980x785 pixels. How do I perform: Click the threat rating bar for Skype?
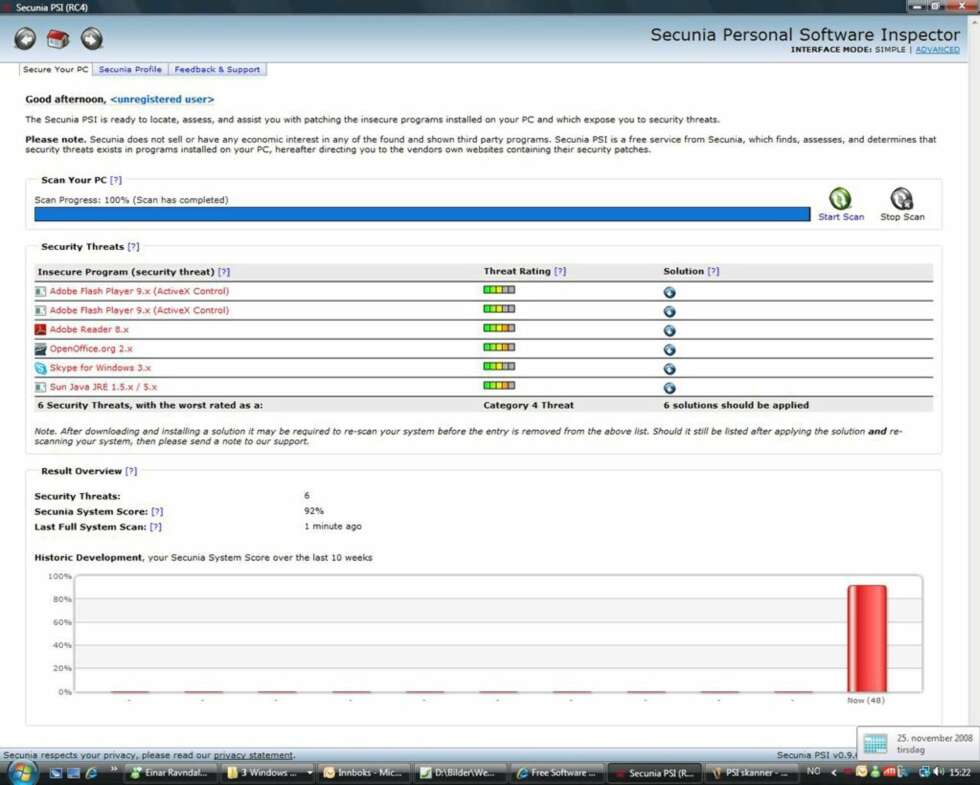tap(499, 366)
